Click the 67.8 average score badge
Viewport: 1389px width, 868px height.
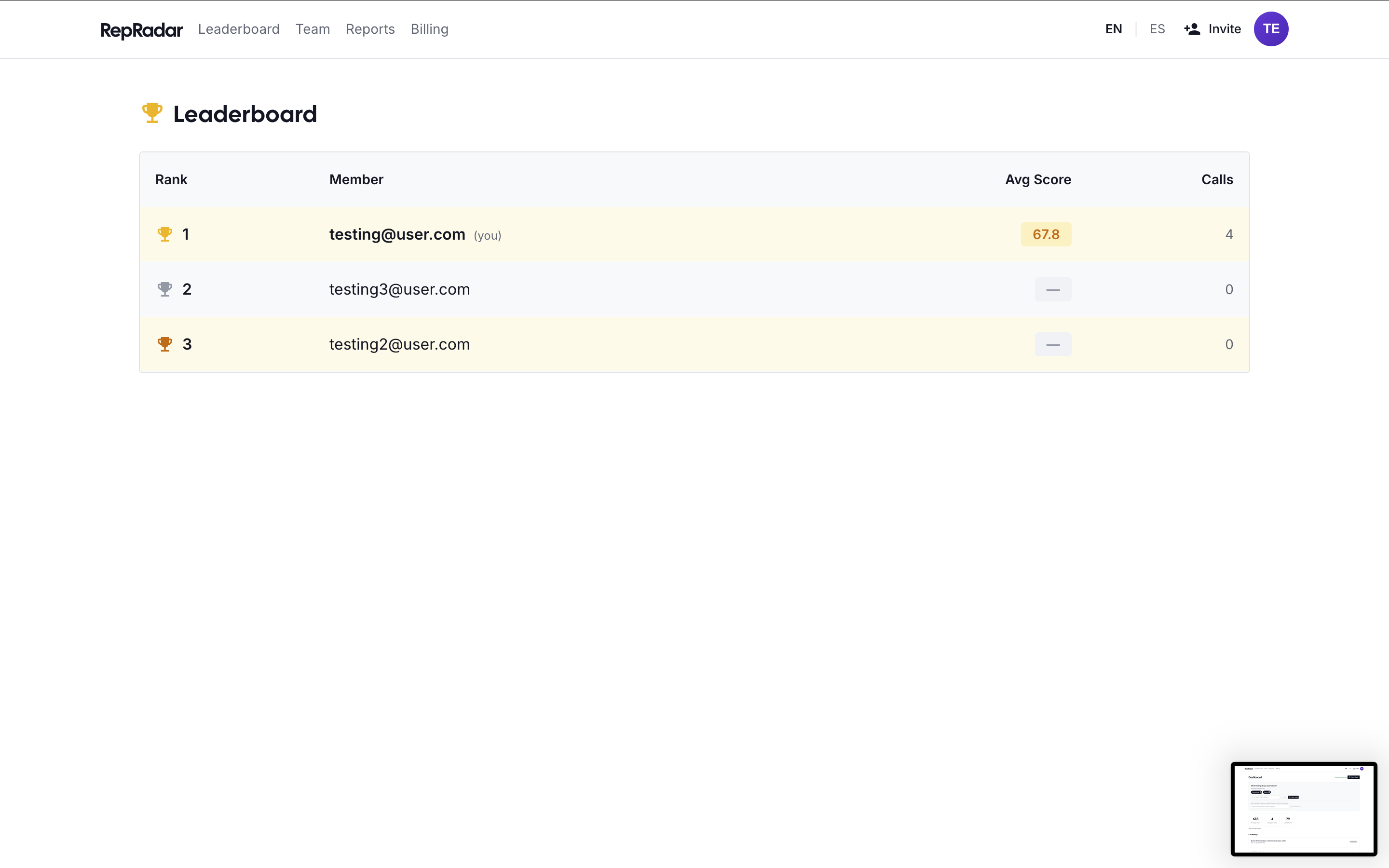1046,234
